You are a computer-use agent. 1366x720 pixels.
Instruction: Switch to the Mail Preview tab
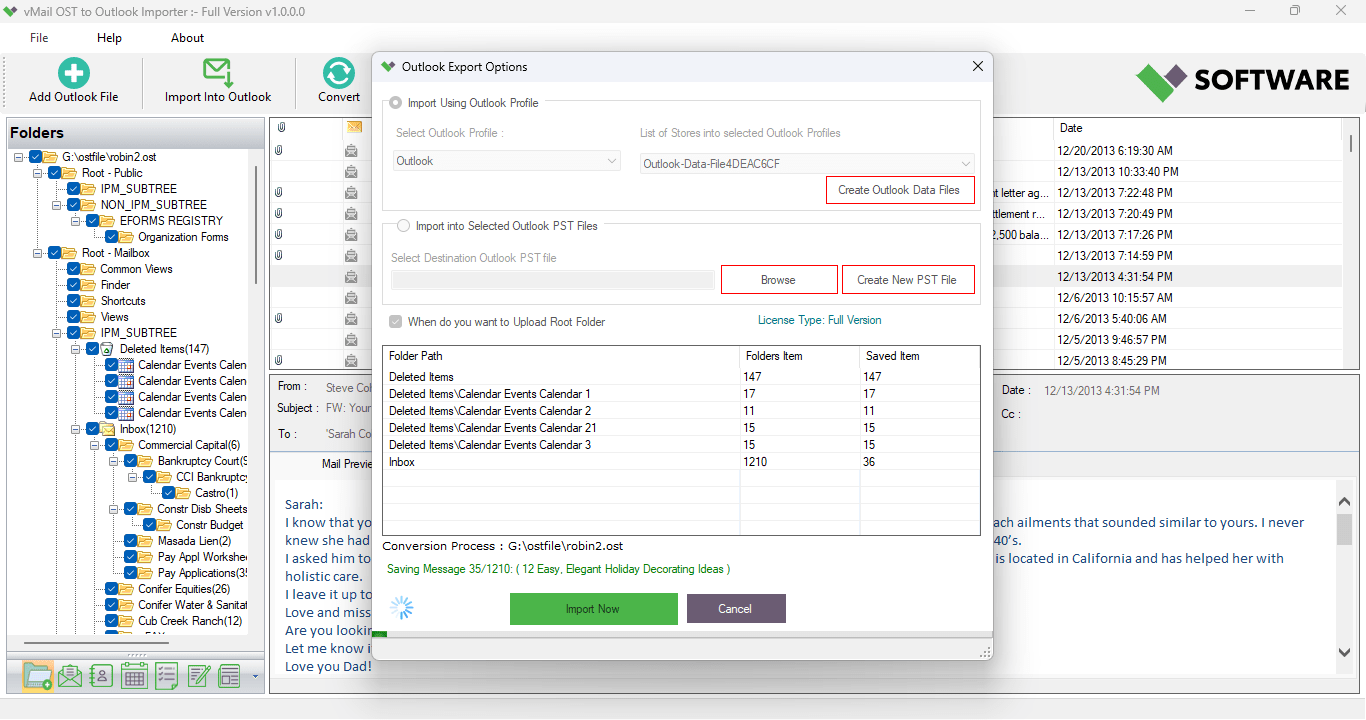[x=347, y=464]
